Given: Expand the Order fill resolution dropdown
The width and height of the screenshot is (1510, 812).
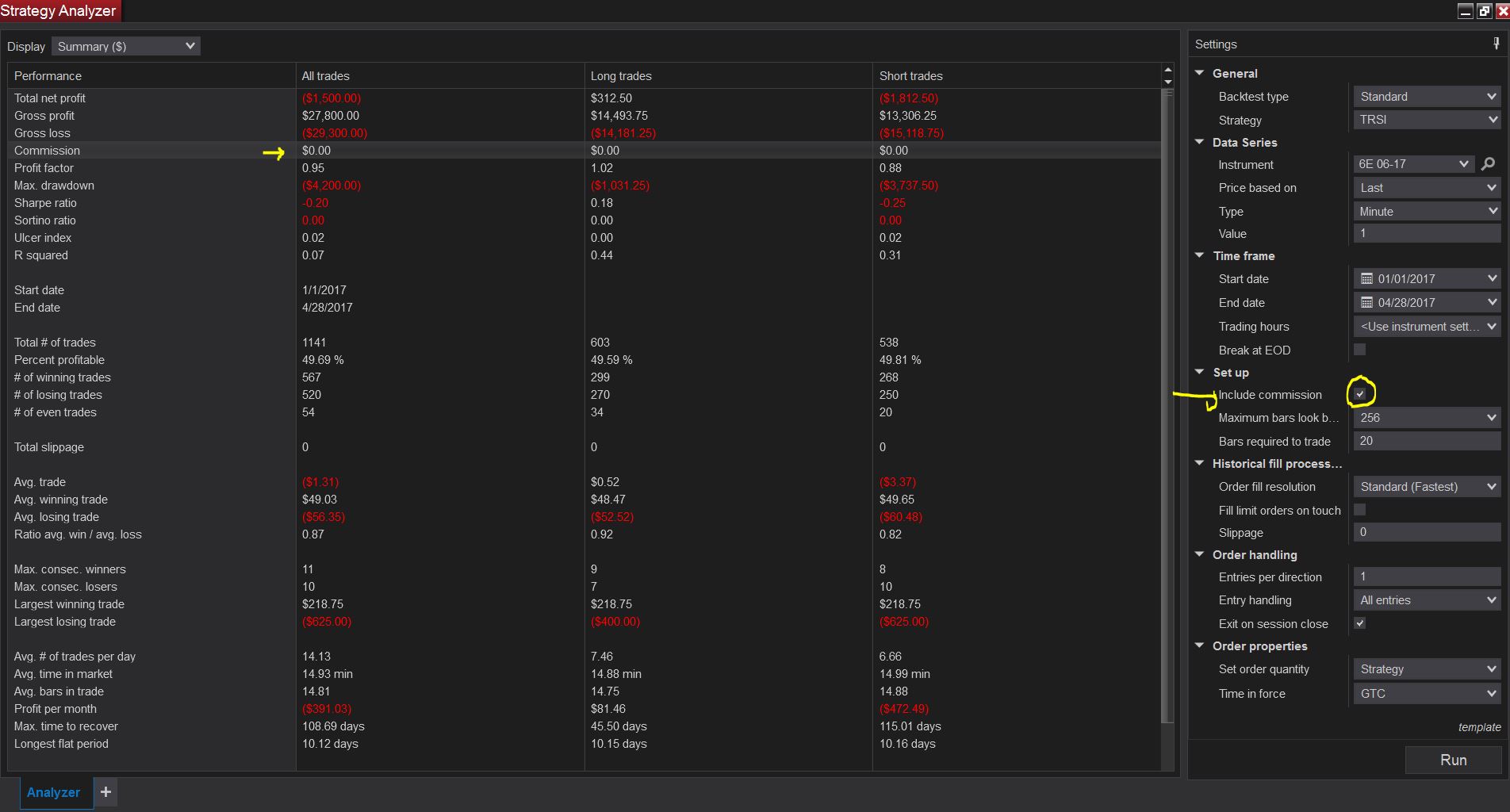Looking at the screenshot, I should [1426, 487].
